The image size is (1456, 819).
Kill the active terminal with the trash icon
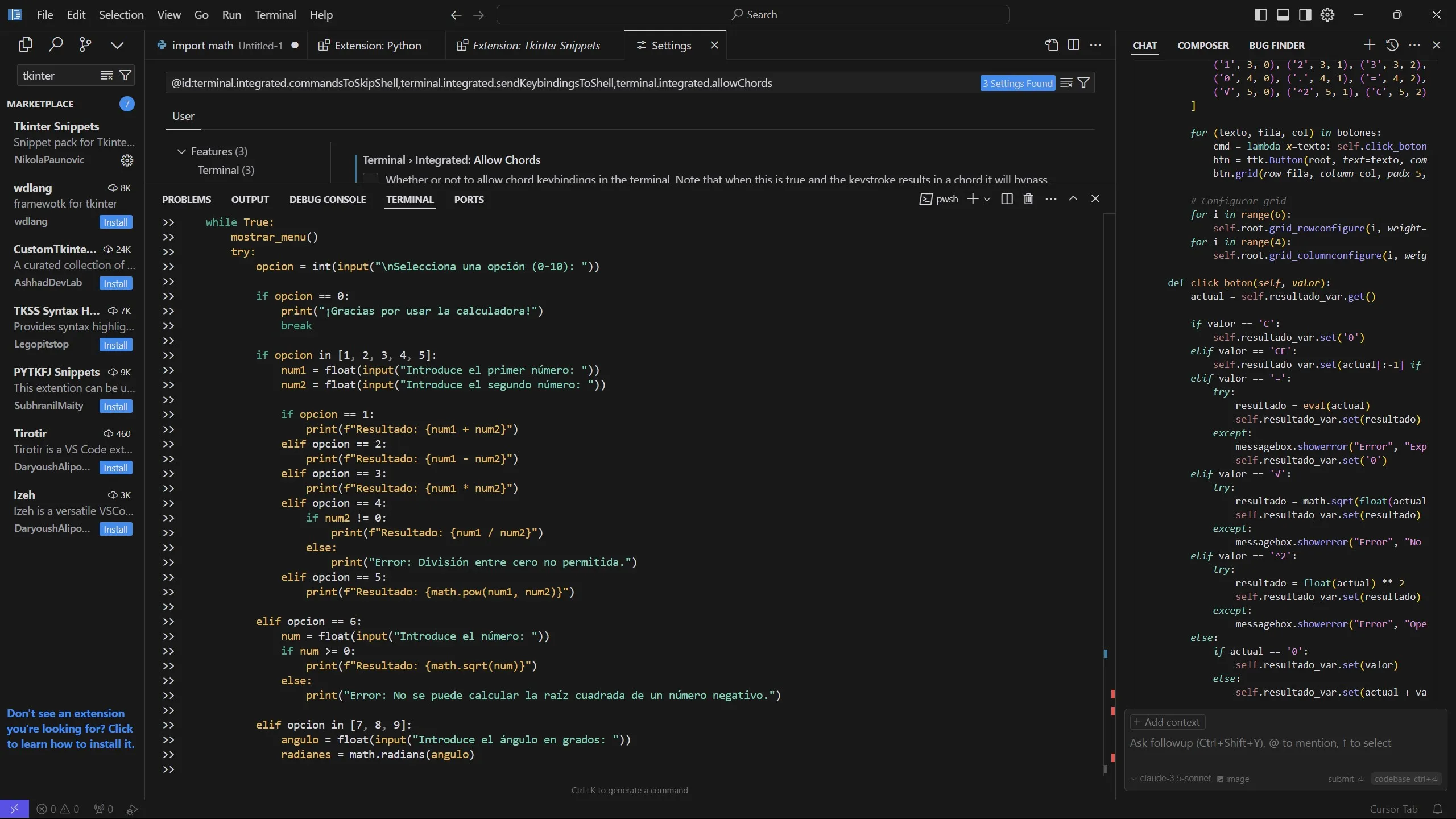point(1027,198)
